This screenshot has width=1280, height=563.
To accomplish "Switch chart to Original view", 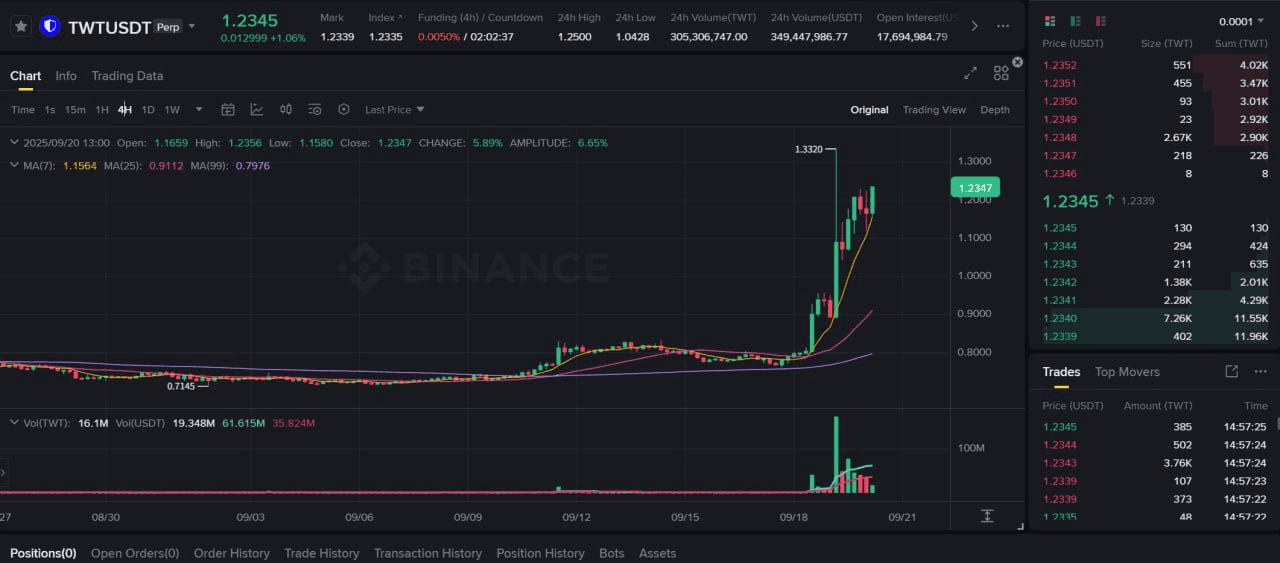I will 869,110.
